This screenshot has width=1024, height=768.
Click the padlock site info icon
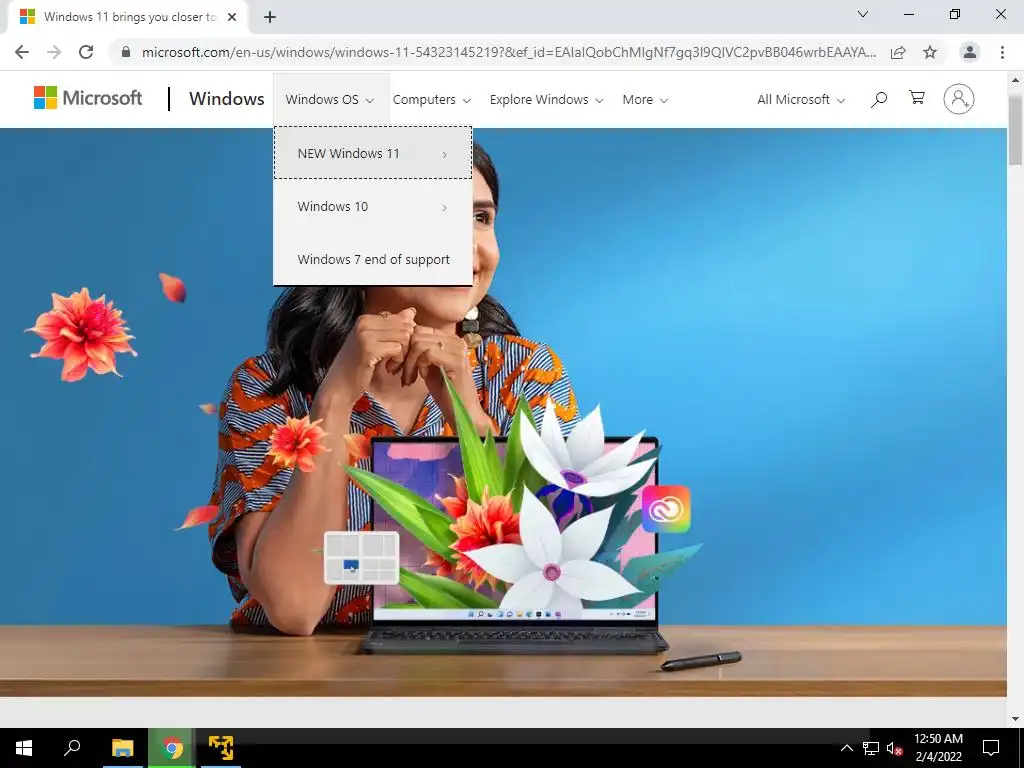(126, 52)
